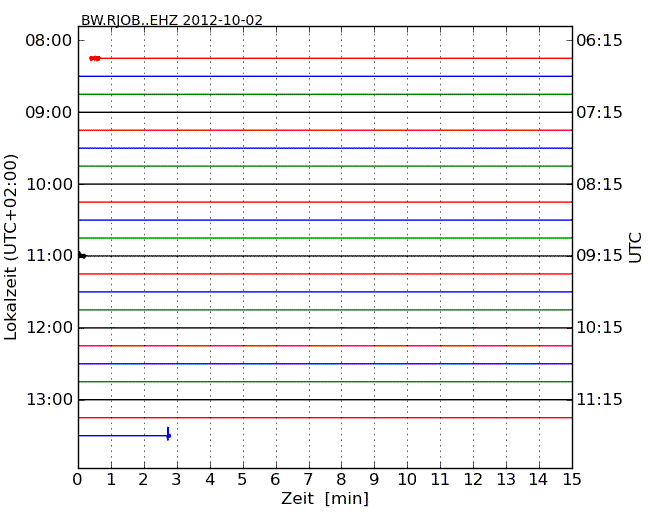Click x-axis minute tick label '3'

pyautogui.click(x=177, y=480)
